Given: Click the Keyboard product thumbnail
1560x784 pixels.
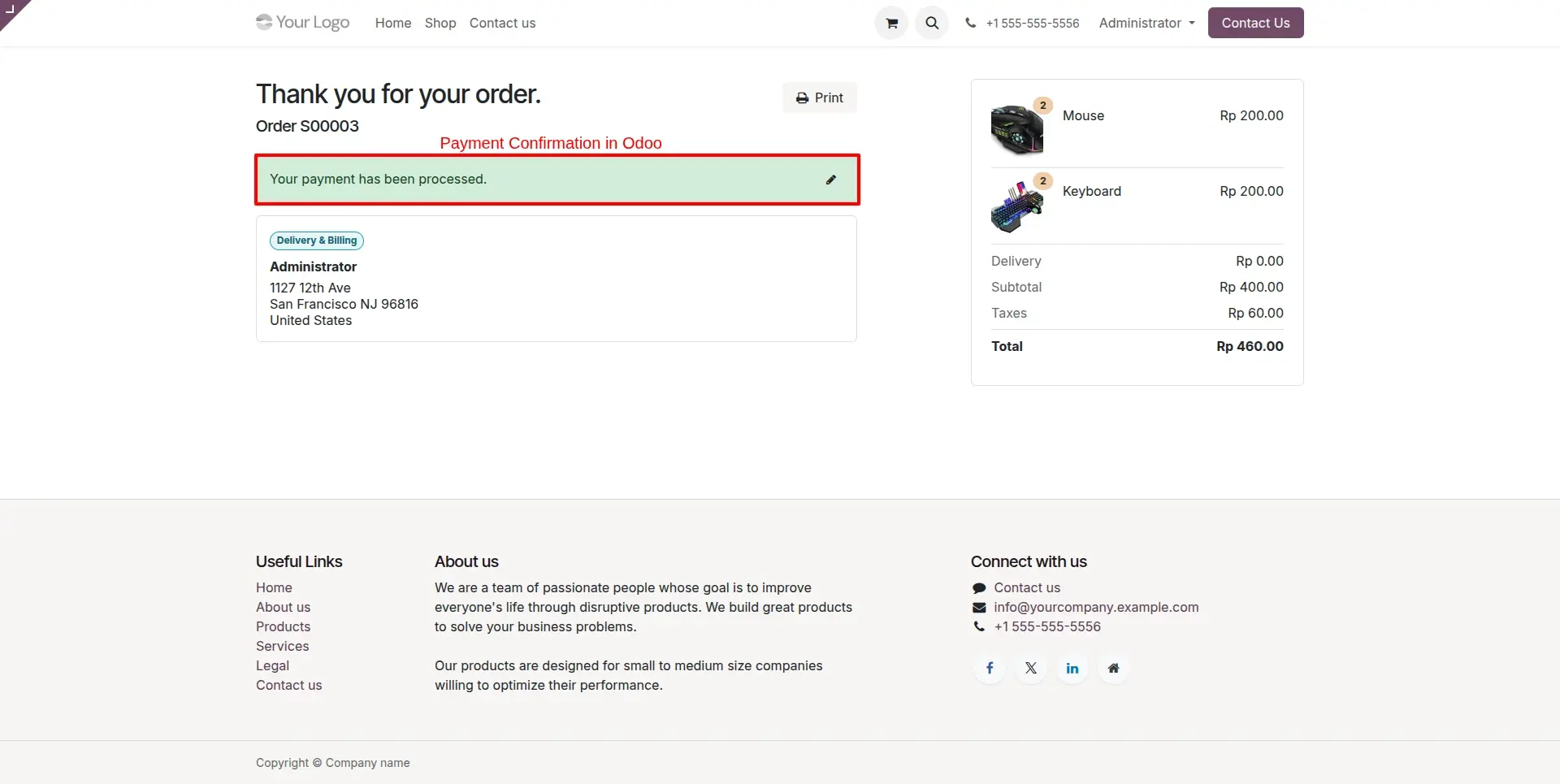Looking at the screenshot, I should [1016, 206].
